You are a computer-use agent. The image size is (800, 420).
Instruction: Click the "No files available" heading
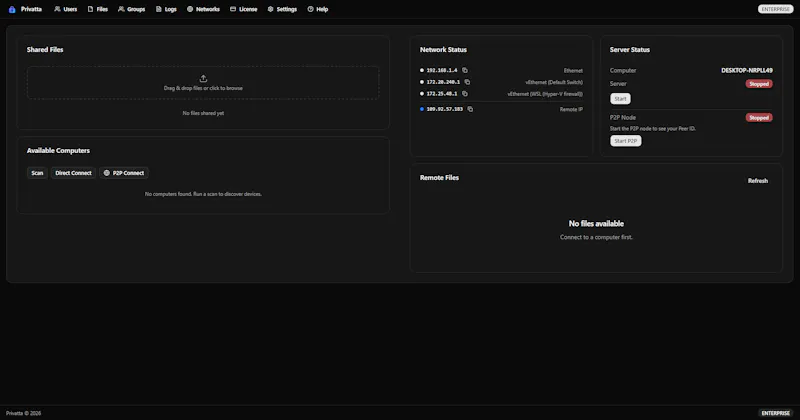596,224
